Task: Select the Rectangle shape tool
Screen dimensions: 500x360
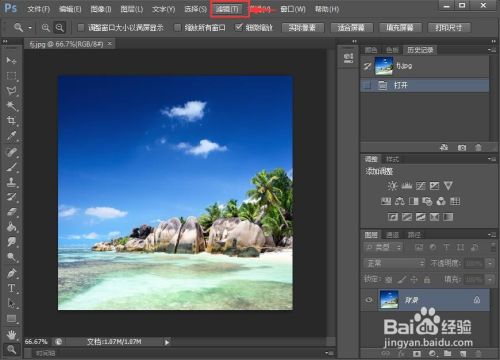Action: pos(11,318)
